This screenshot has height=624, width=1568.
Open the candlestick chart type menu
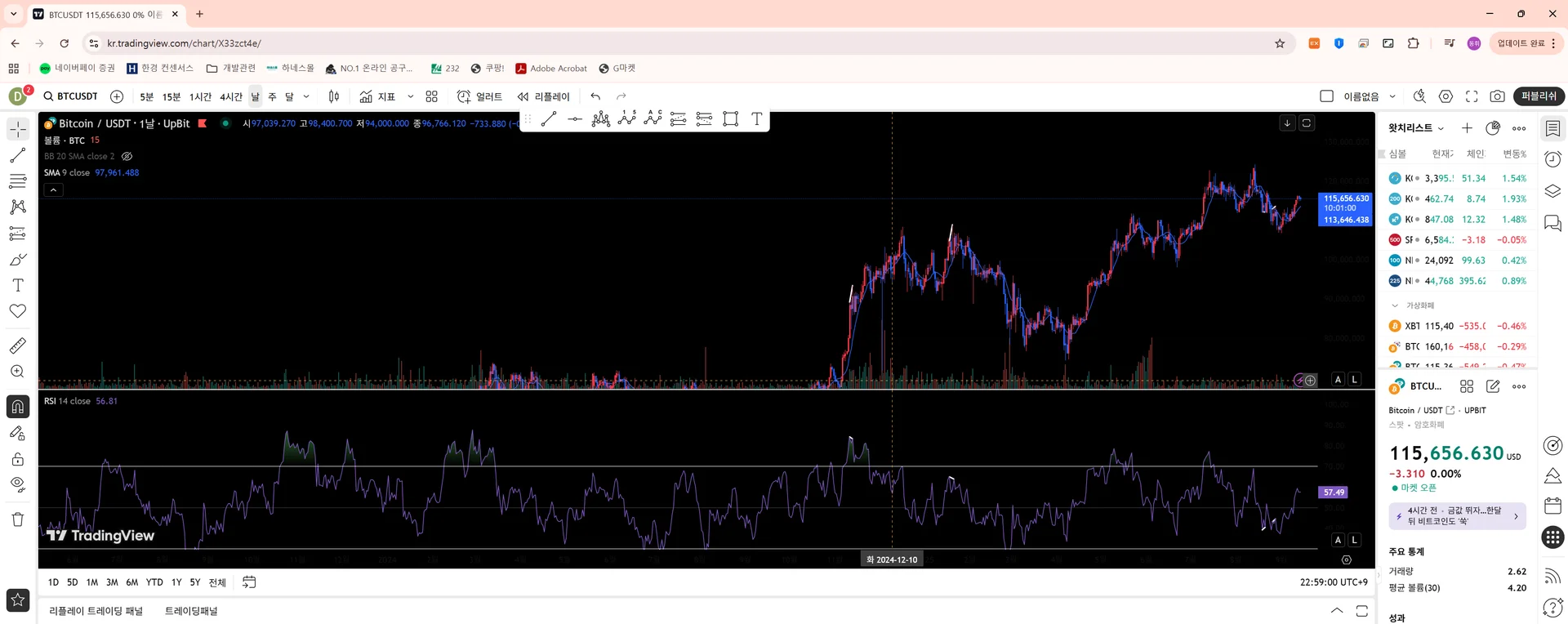pos(333,96)
